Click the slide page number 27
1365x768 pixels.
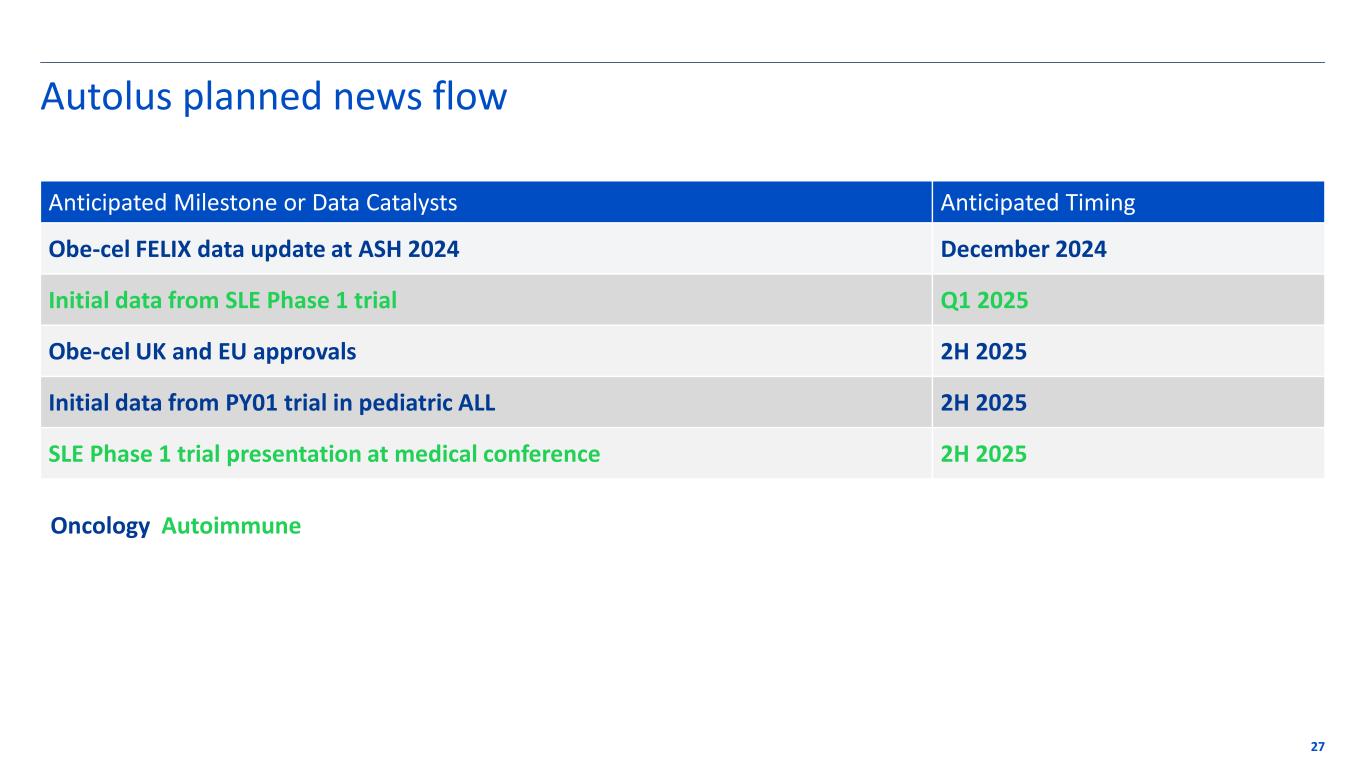pos(1317,747)
